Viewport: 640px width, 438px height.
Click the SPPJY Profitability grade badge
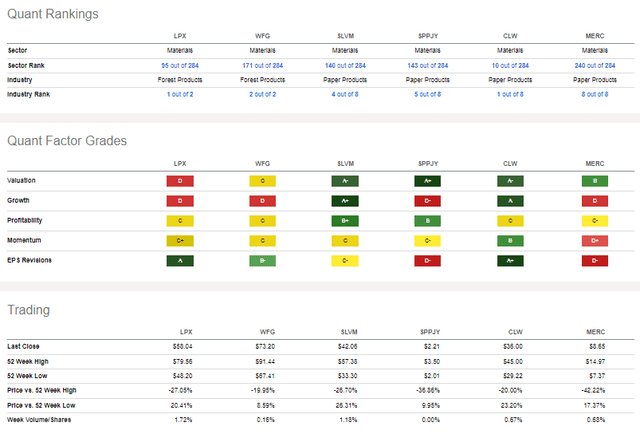427,221
